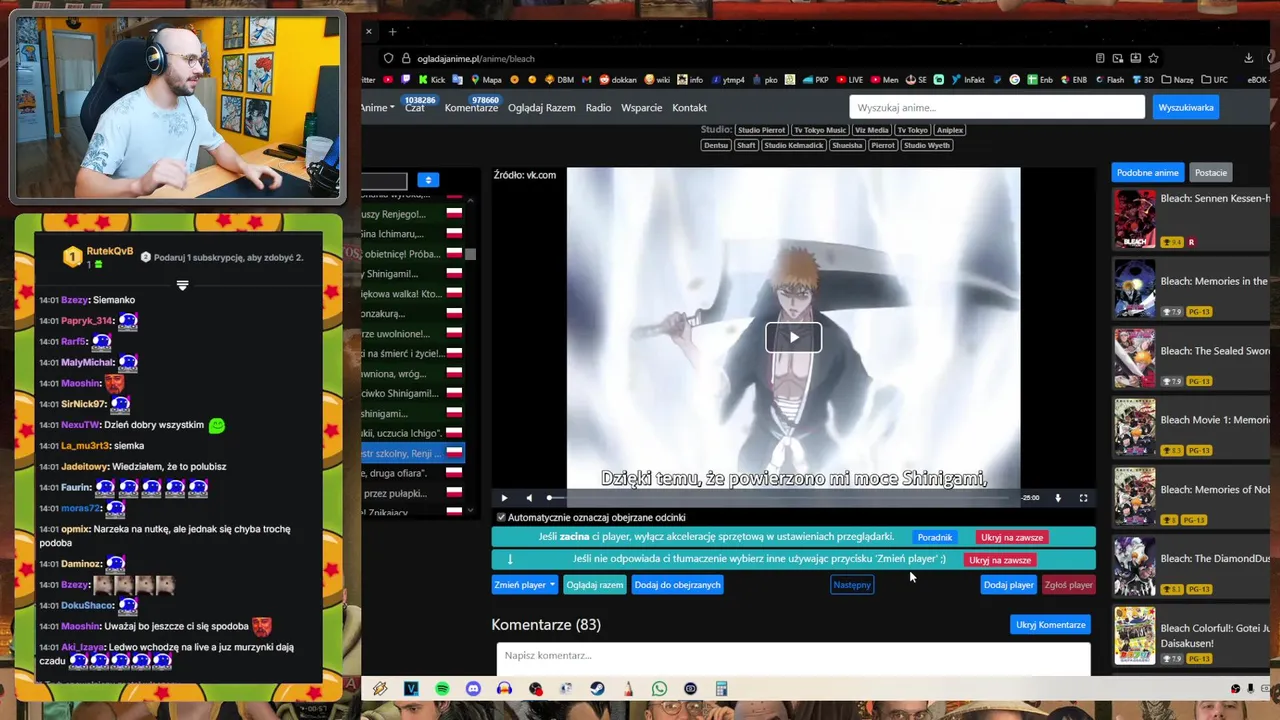Click the 'Dodaj player' button

click(1009, 585)
